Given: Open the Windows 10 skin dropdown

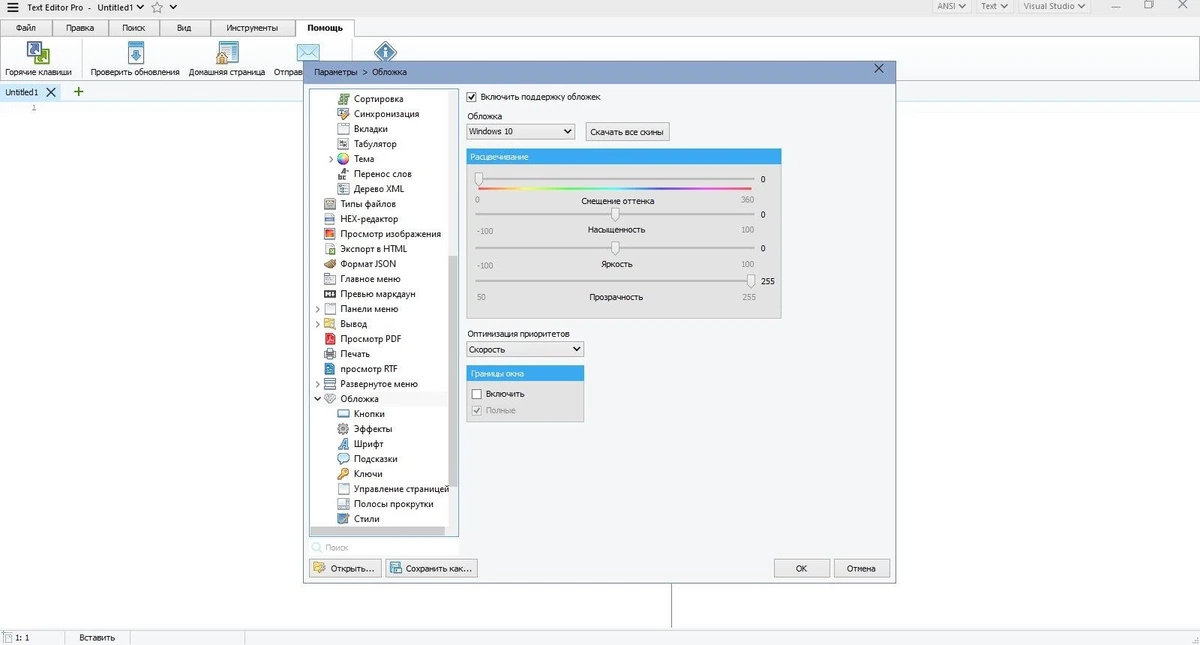Looking at the screenshot, I should point(521,131).
